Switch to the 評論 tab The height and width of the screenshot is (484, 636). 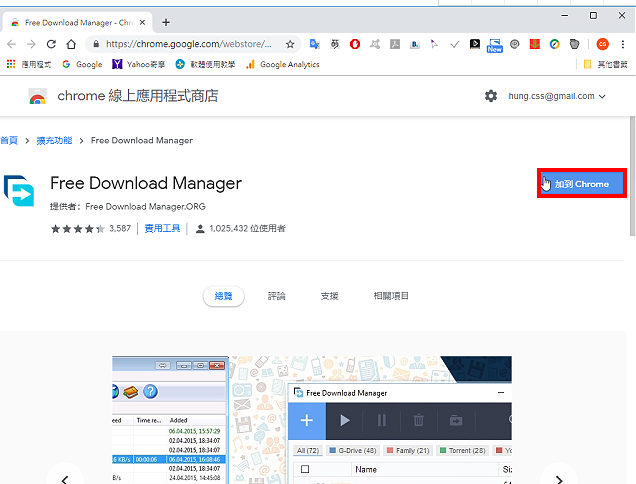pos(277,296)
